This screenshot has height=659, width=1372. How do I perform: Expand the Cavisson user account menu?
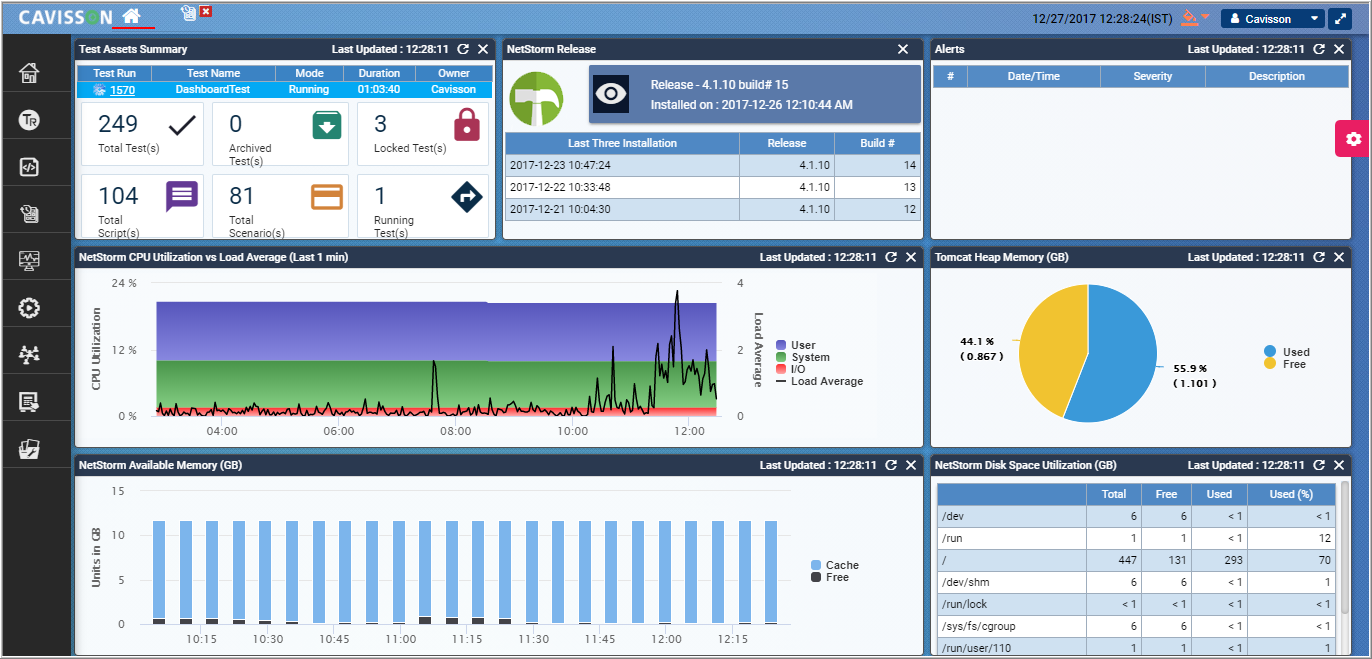pos(1272,18)
